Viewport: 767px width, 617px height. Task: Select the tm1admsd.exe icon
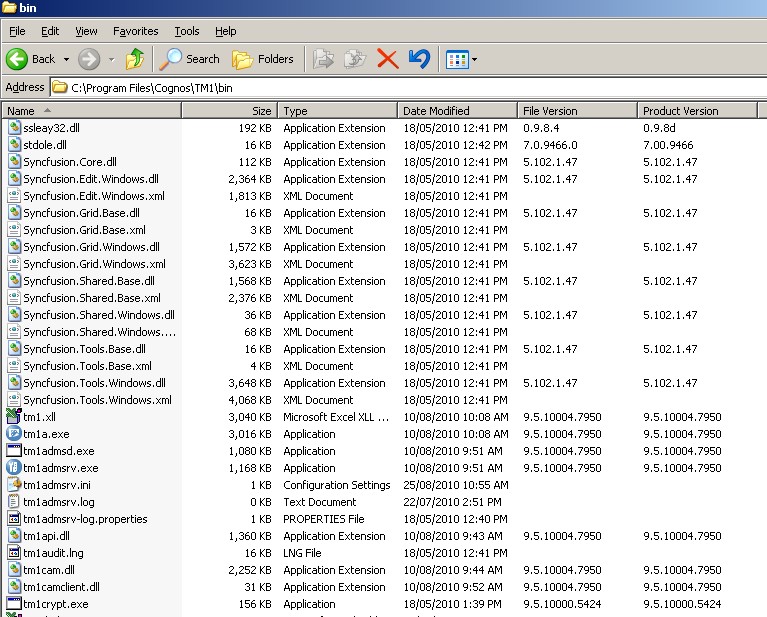tap(14, 451)
